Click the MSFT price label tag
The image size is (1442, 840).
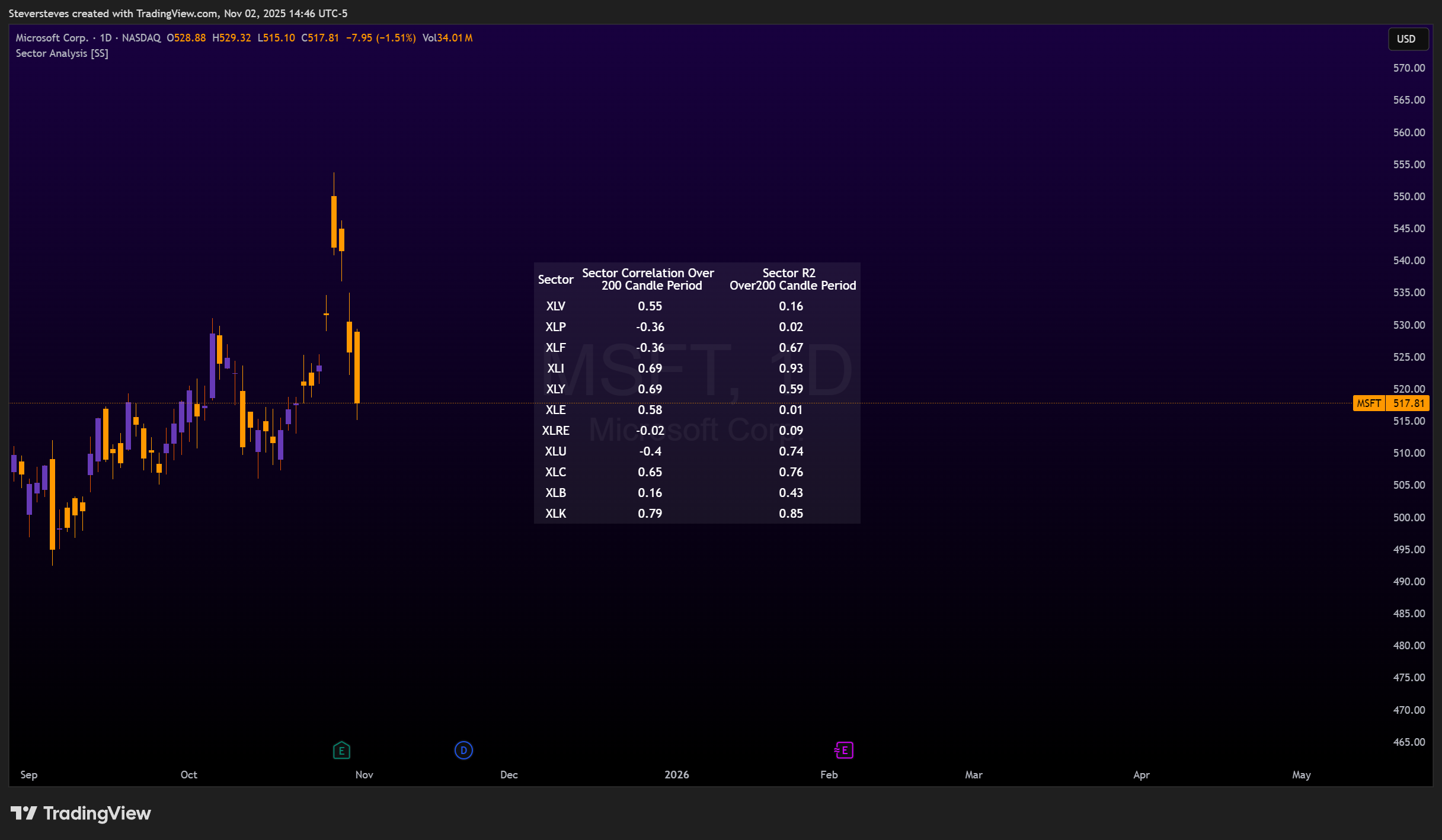click(1369, 403)
